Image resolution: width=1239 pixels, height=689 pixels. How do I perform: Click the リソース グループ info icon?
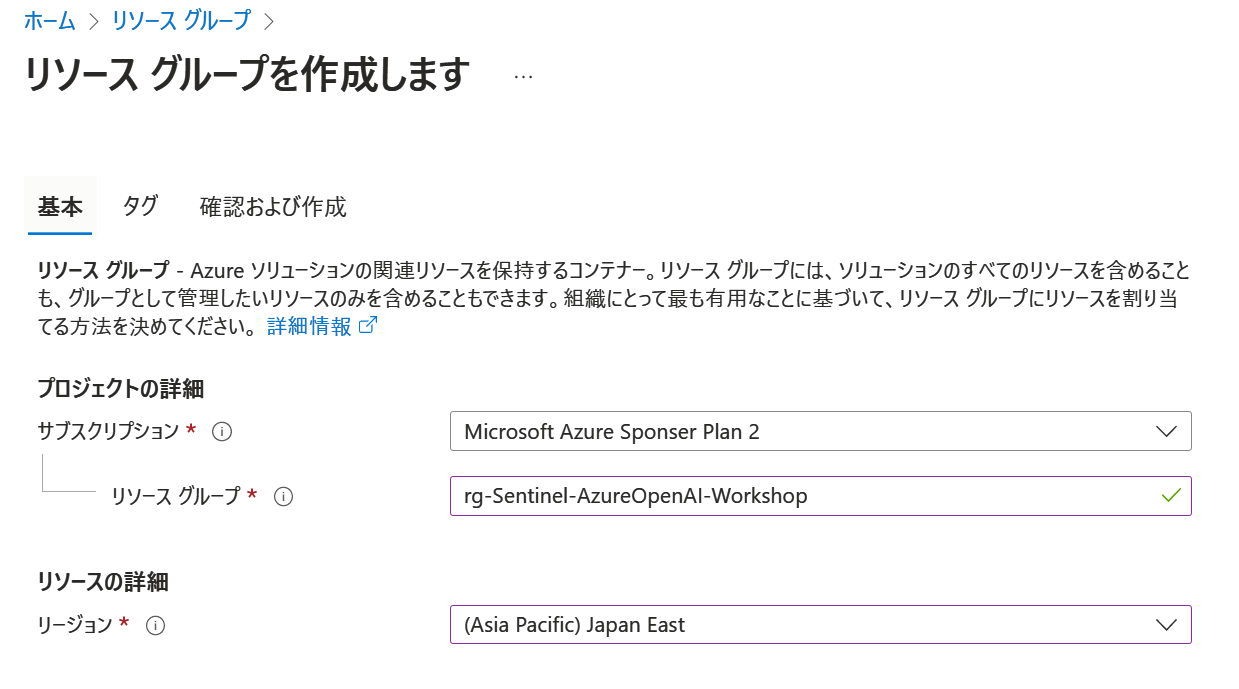click(285, 496)
